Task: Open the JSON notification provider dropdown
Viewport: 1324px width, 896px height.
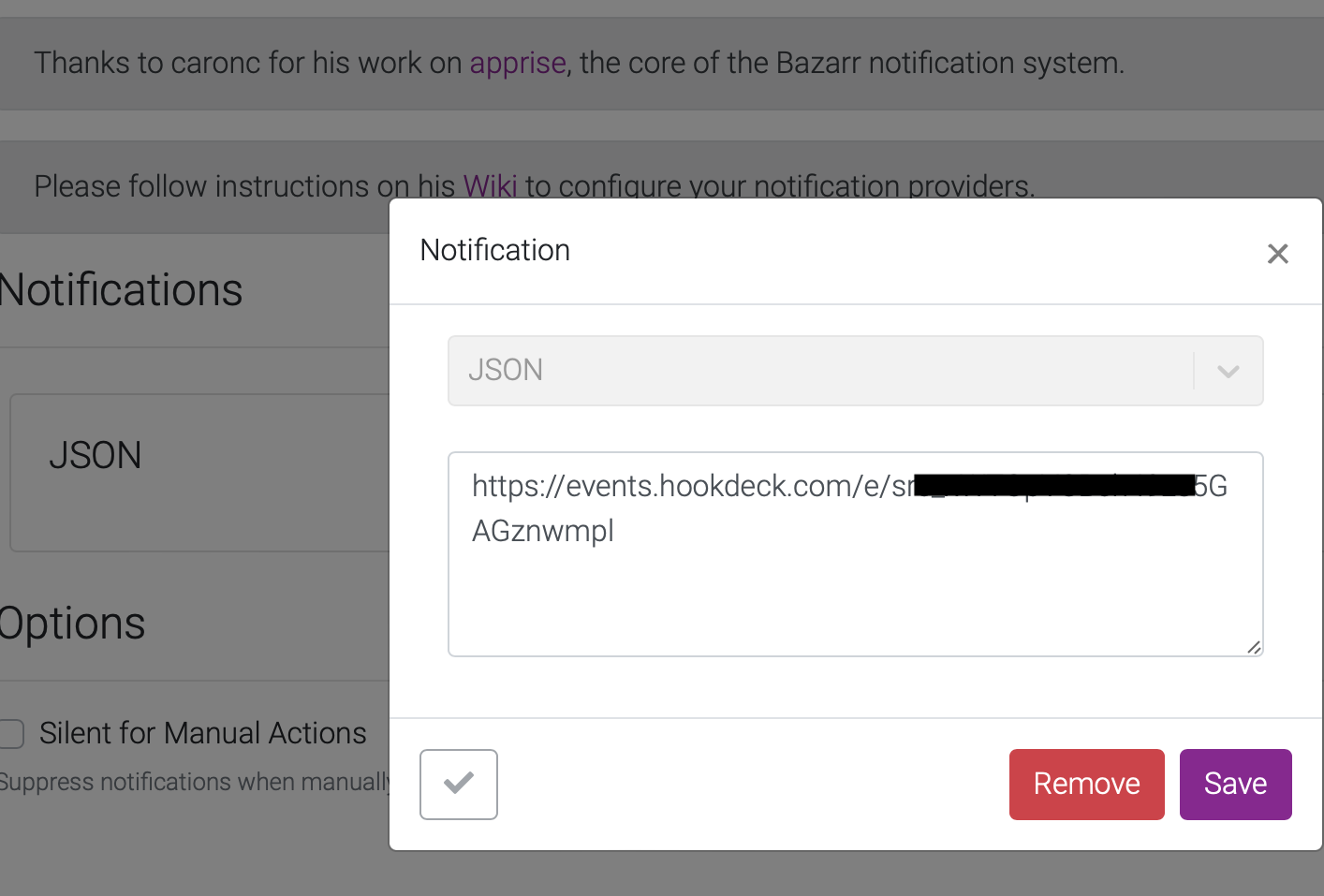Action: pos(854,371)
